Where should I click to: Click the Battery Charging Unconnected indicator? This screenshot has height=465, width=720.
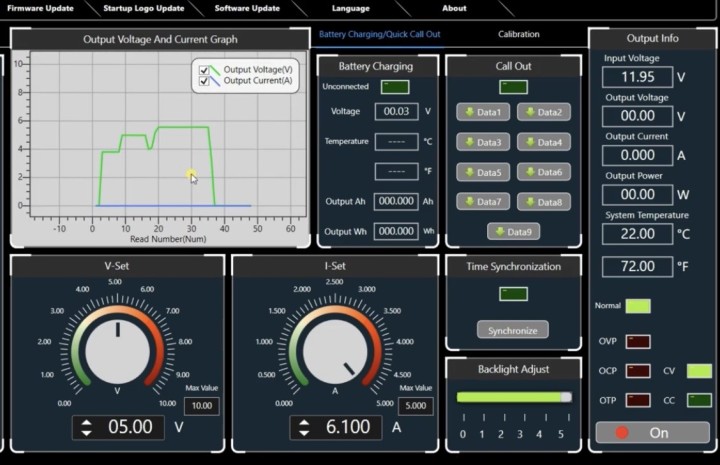pos(393,87)
